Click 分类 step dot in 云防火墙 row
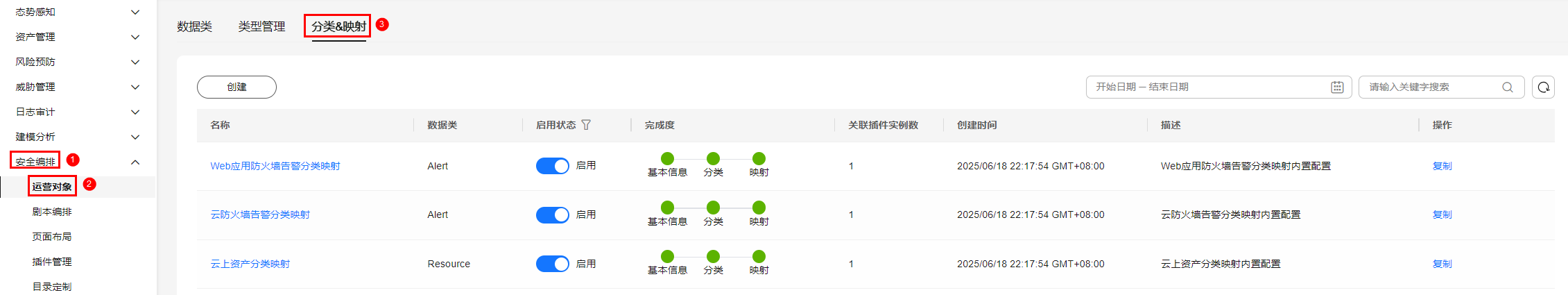 [x=713, y=207]
